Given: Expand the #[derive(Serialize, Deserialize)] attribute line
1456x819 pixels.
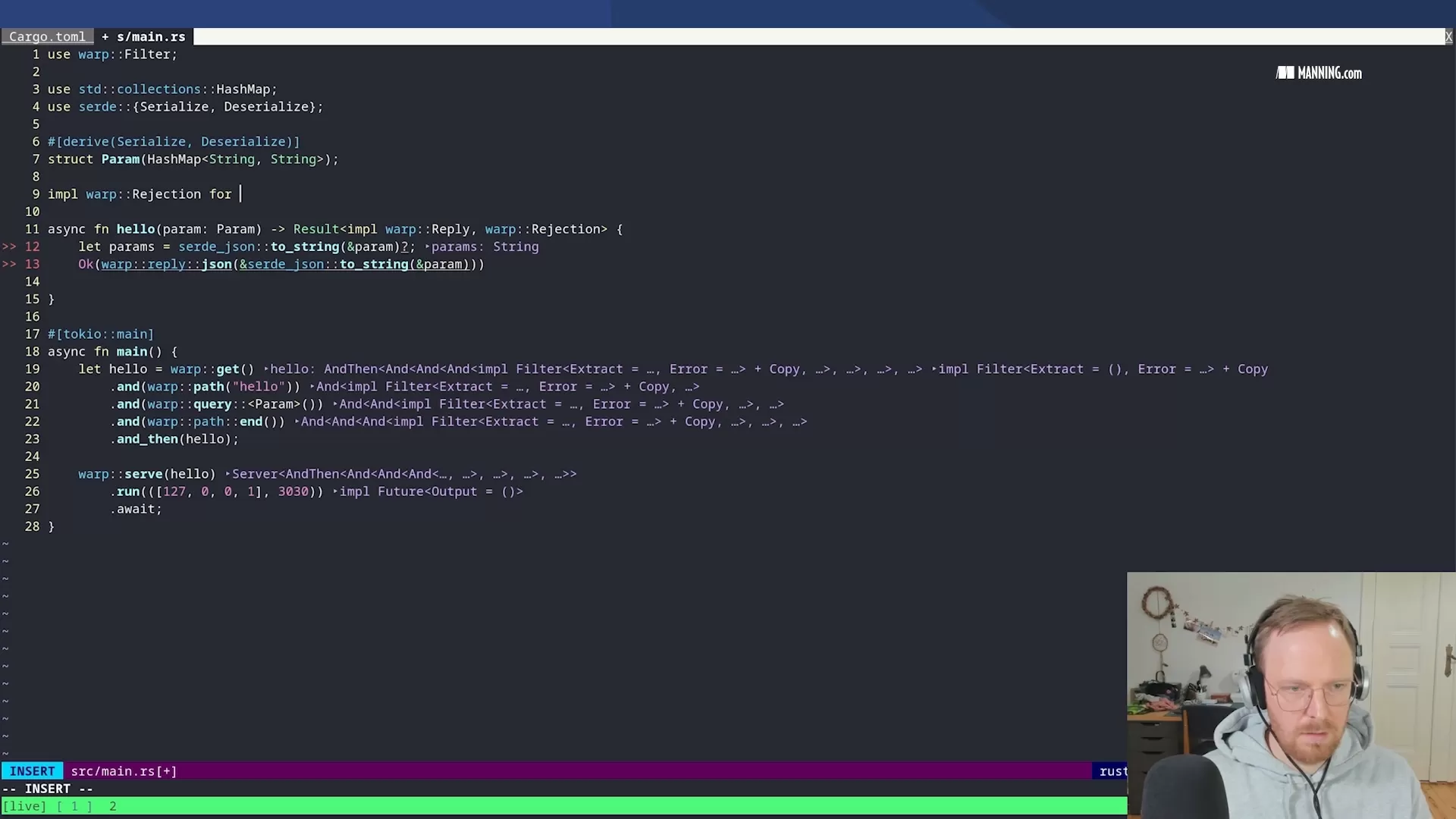Looking at the screenshot, I should point(174,142).
